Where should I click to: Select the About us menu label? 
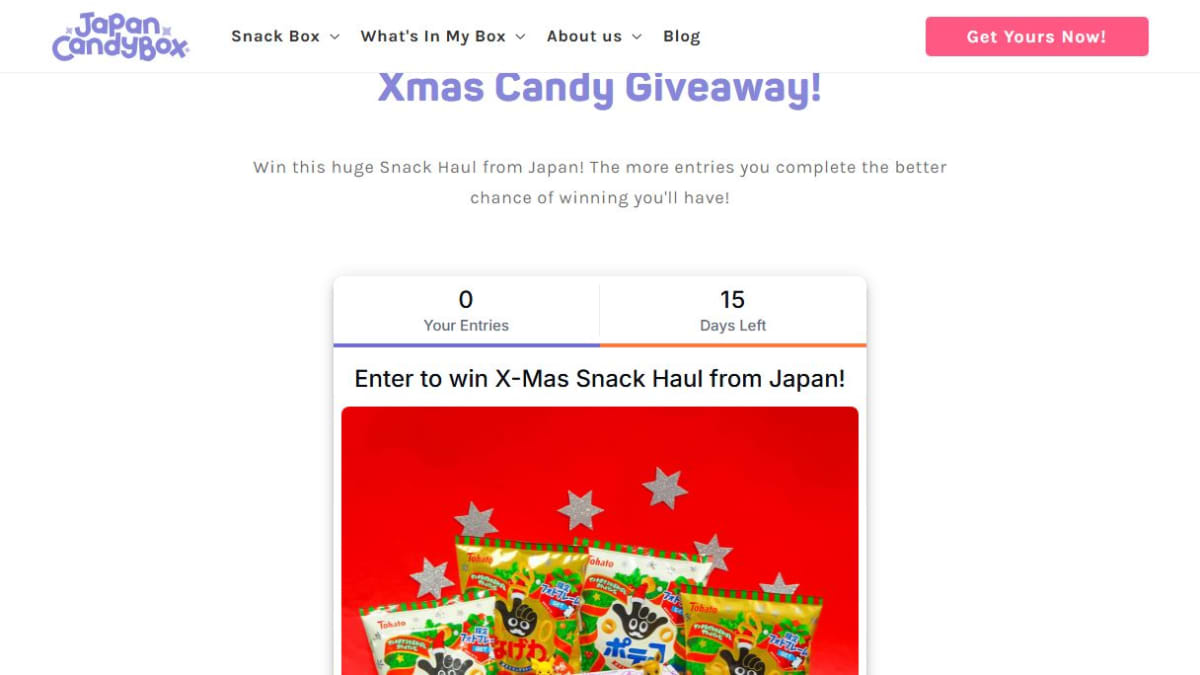pyautogui.click(x=584, y=36)
